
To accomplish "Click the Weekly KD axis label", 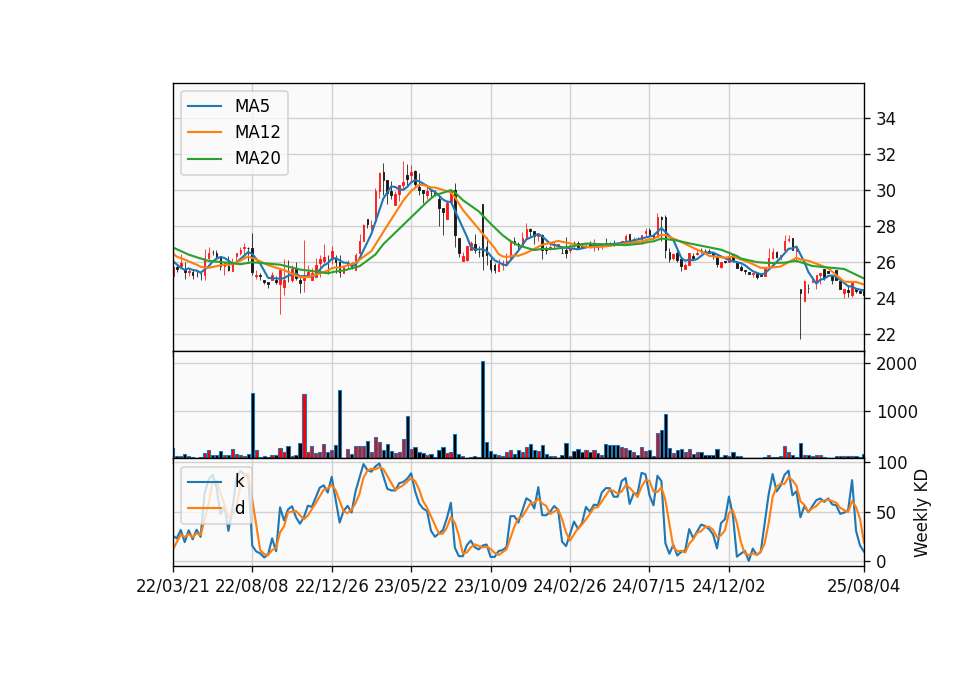I will [920, 514].
